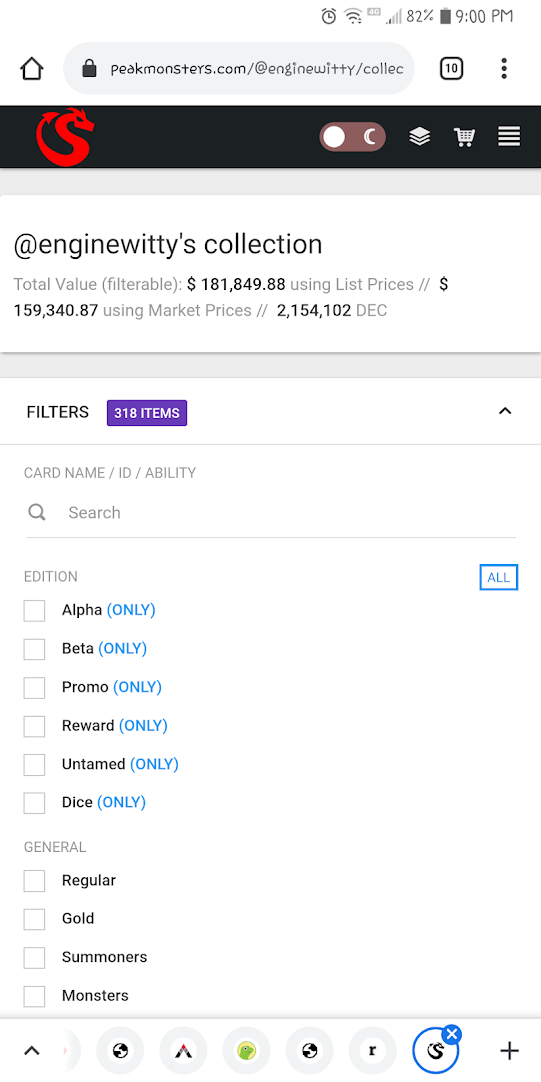Select the ALL editions button
Screen dimensions: 541x1082
[x=498, y=578]
